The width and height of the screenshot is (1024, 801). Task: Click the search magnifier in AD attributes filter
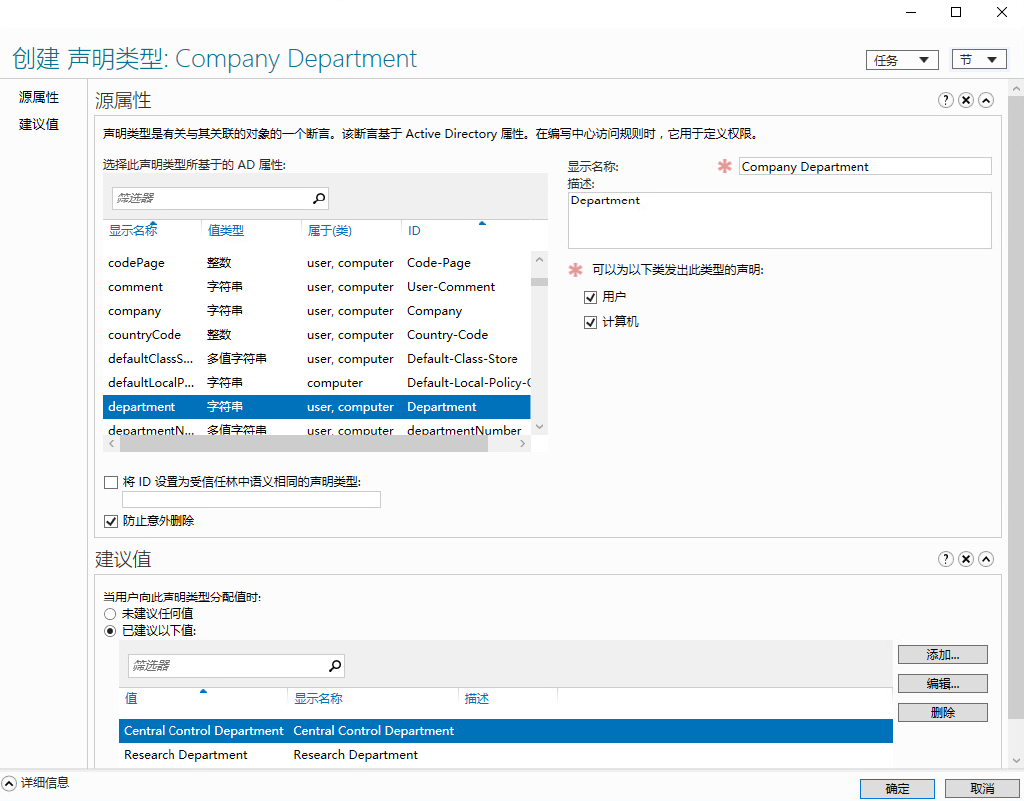click(x=320, y=198)
